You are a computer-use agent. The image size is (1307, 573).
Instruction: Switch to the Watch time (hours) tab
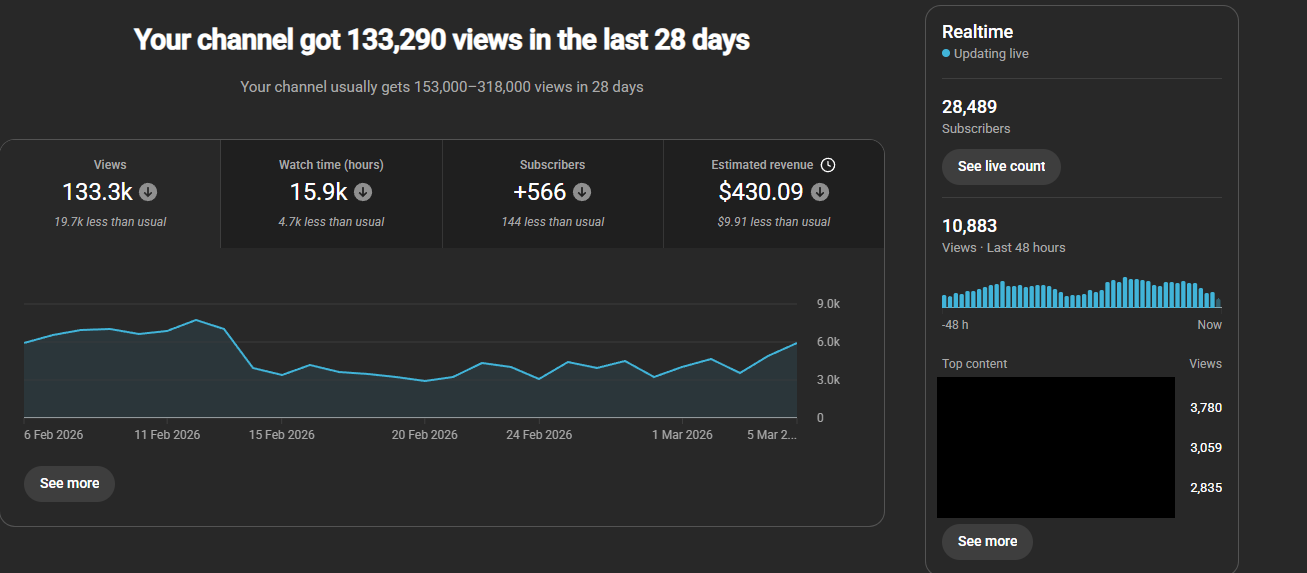tap(331, 193)
